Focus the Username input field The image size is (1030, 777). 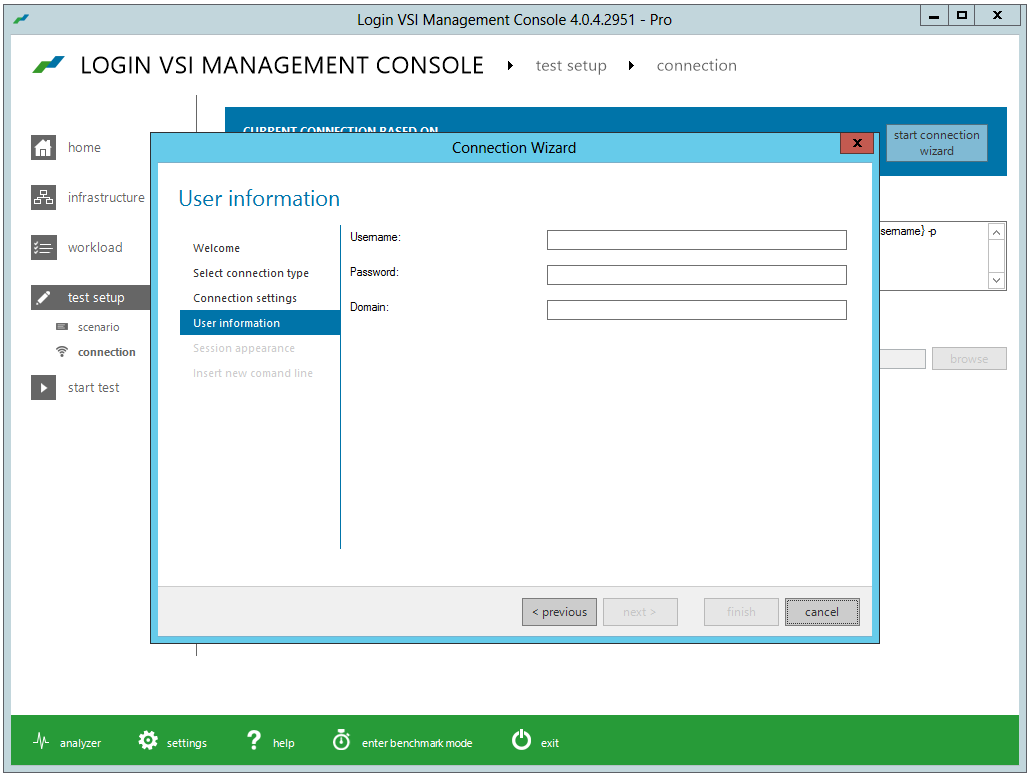(x=696, y=240)
